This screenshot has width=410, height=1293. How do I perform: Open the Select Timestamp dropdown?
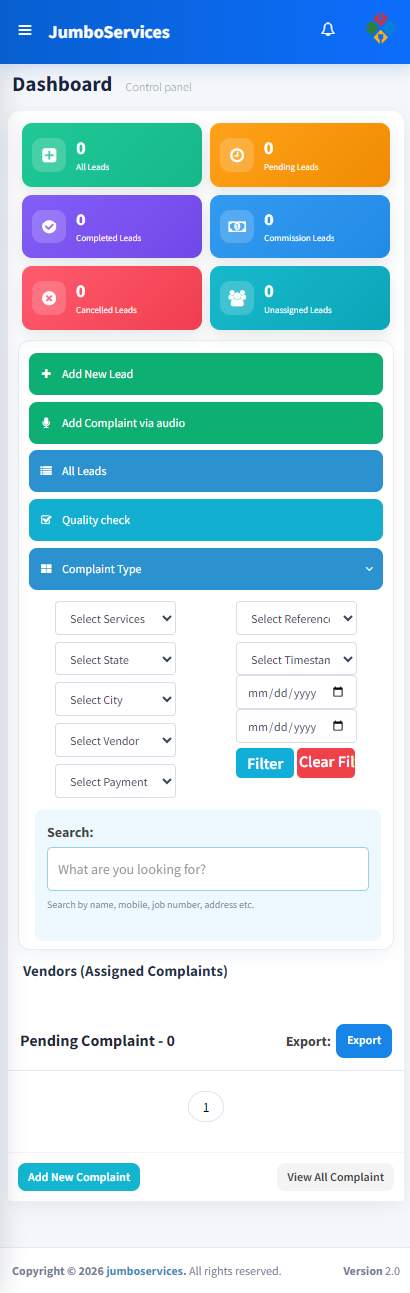click(x=296, y=659)
